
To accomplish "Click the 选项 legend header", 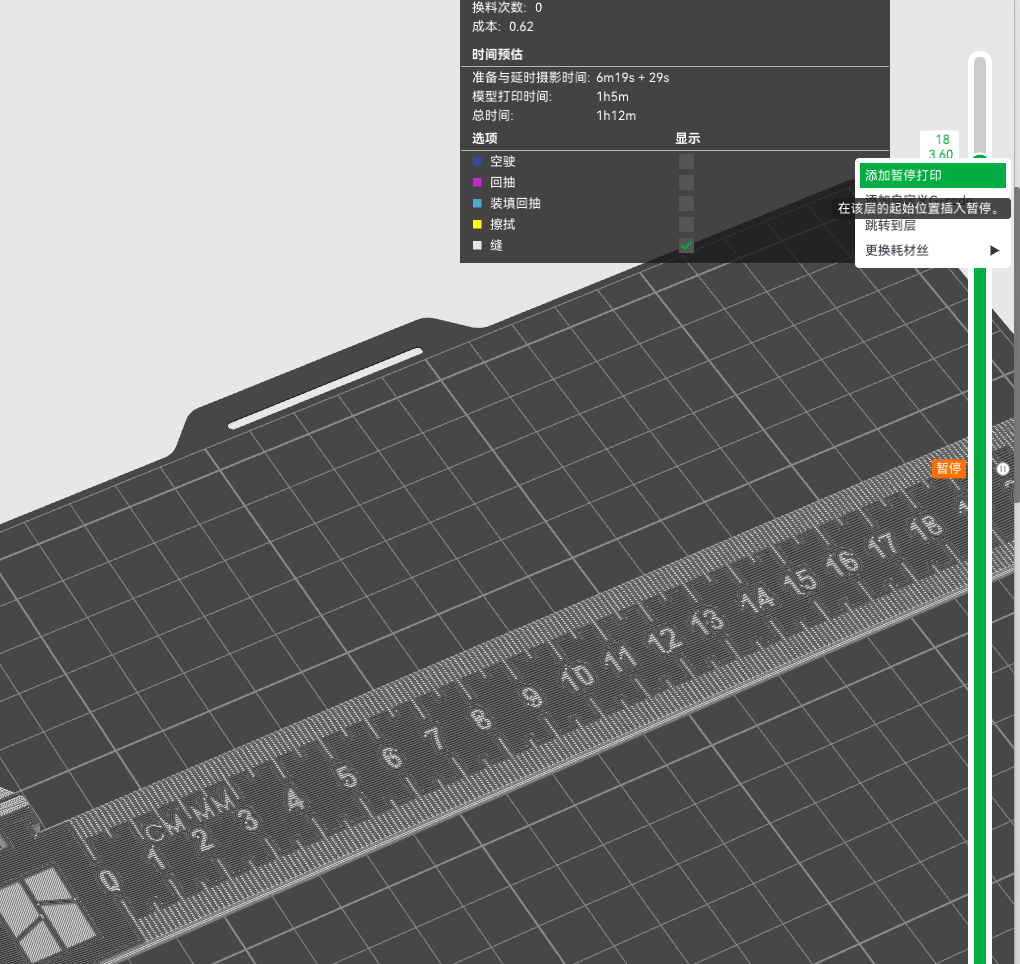I will click(484, 138).
